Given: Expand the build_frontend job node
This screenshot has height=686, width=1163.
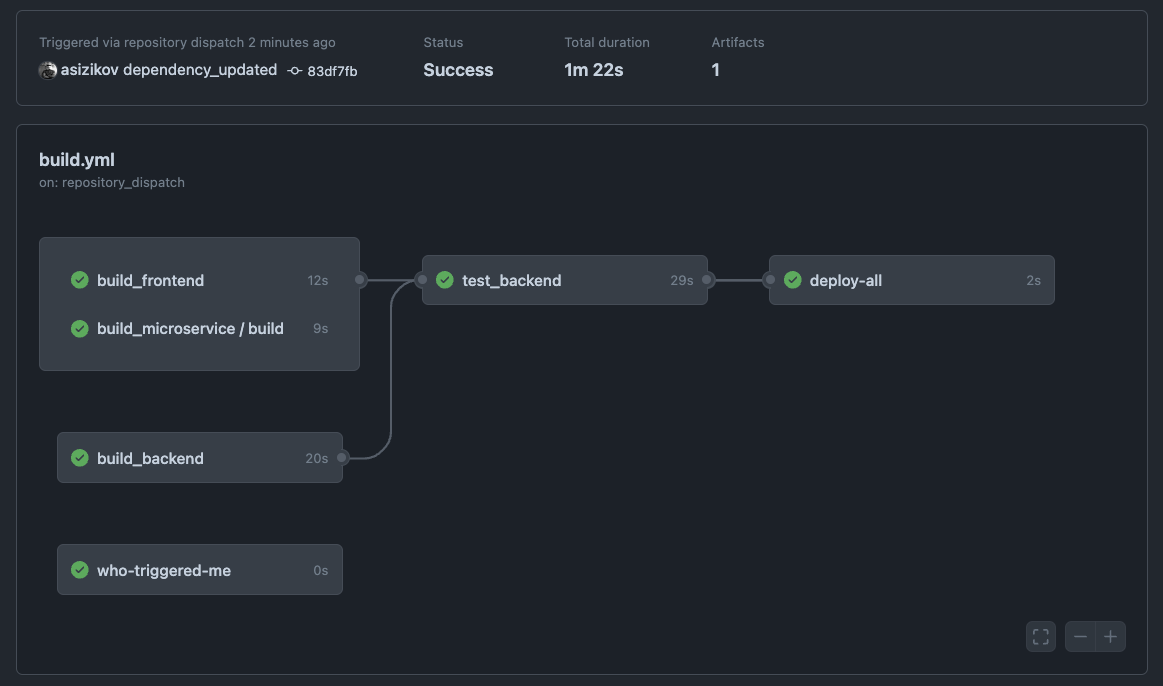Looking at the screenshot, I should pyautogui.click(x=150, y=280).
